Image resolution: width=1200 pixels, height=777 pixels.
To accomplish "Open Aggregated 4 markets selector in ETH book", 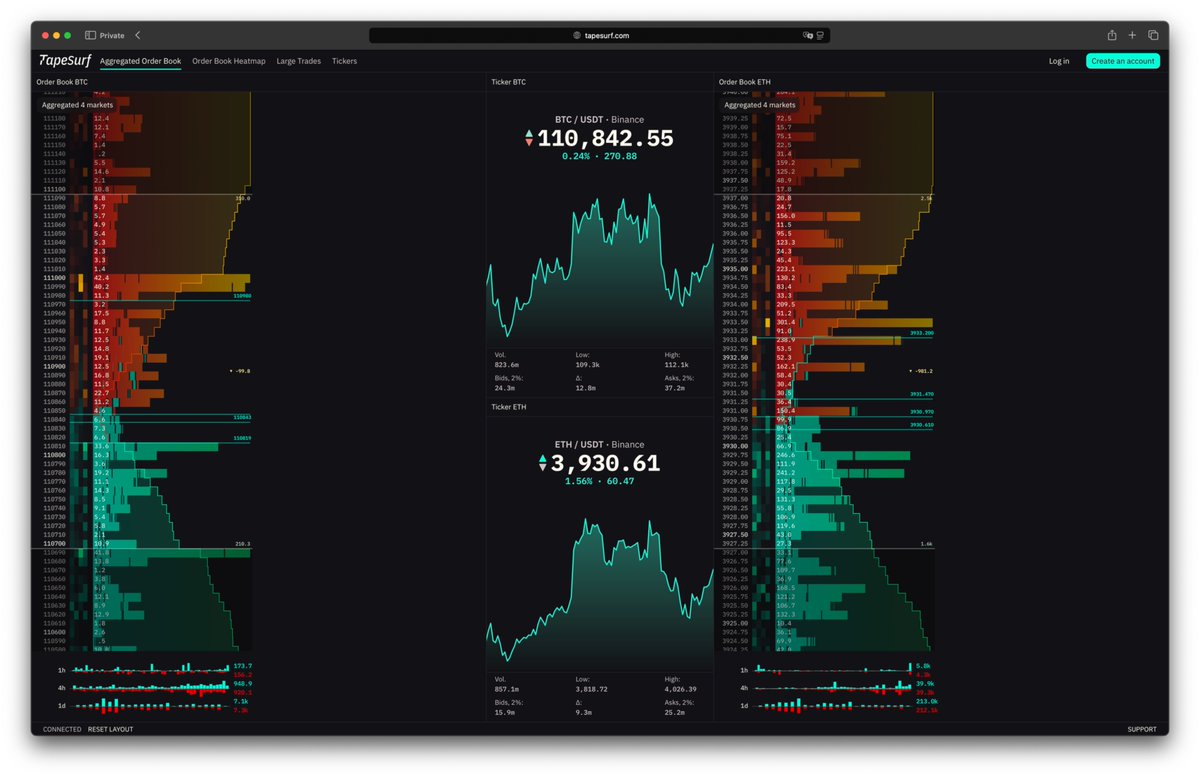I will point(760,104).
